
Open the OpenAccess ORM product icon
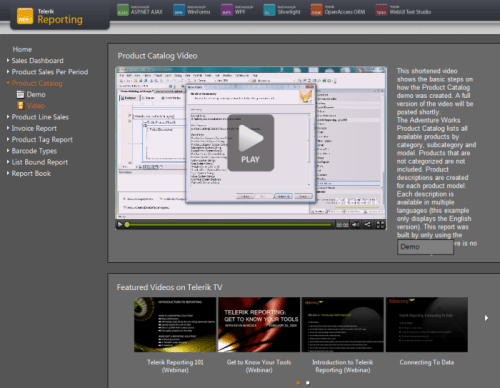[316, 10]
